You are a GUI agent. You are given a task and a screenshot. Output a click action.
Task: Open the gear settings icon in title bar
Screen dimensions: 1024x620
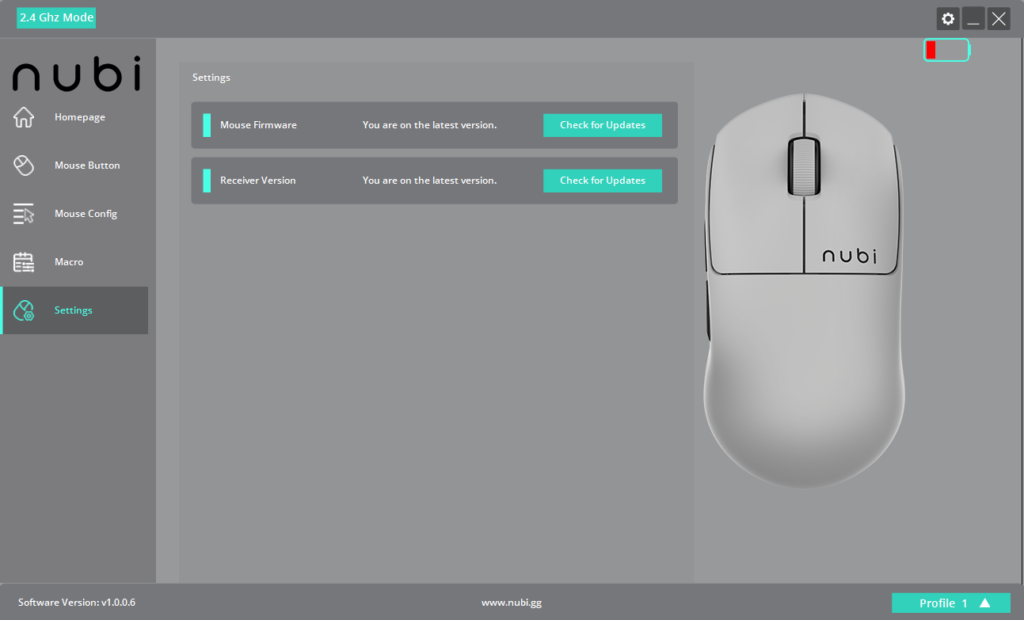click(x=948, y=19)
